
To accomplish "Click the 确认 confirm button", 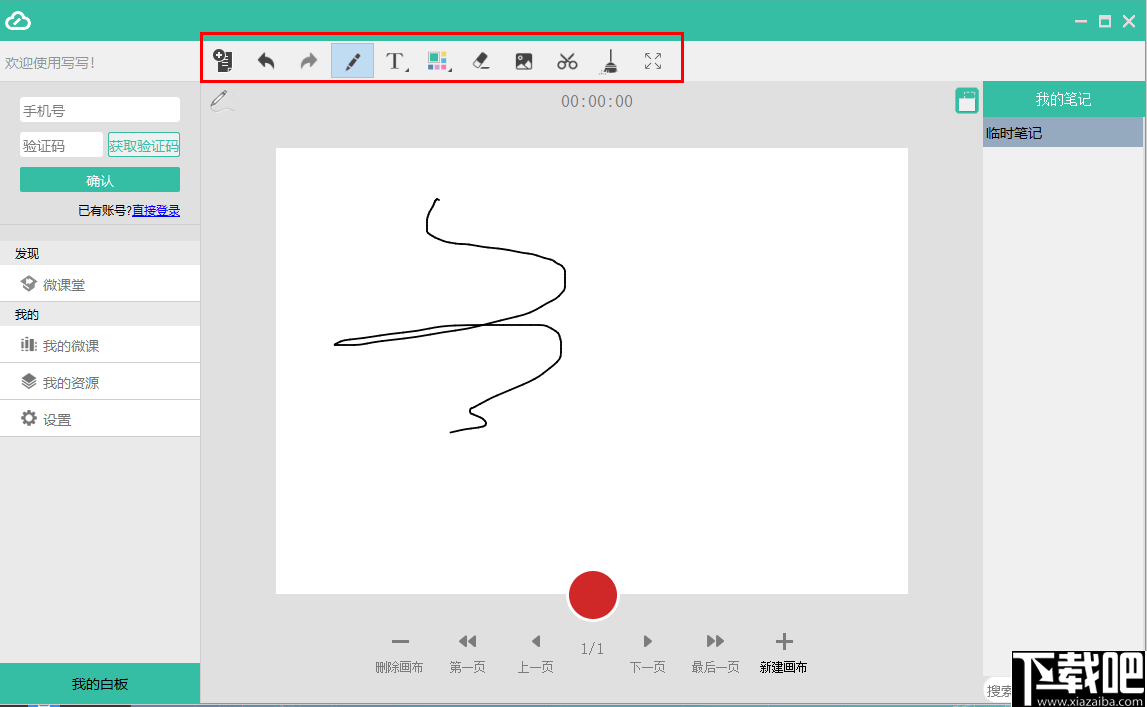I will [99, 180].
